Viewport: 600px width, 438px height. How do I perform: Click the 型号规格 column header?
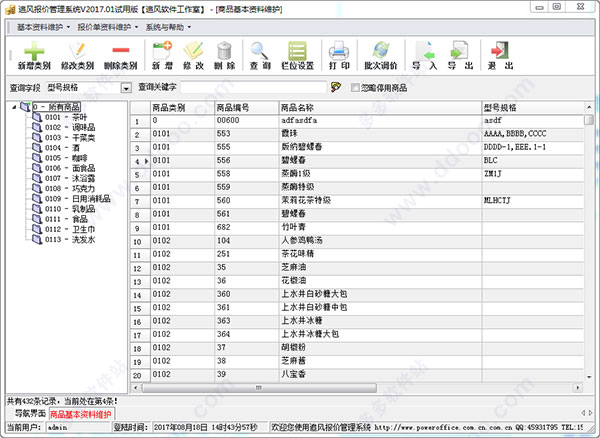[533, 108]
